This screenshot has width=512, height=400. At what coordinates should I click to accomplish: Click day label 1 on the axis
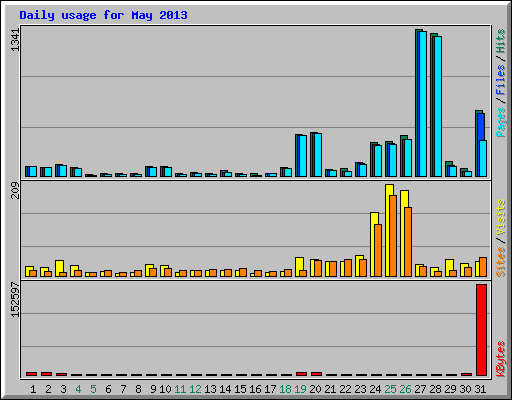click(33, 389)
